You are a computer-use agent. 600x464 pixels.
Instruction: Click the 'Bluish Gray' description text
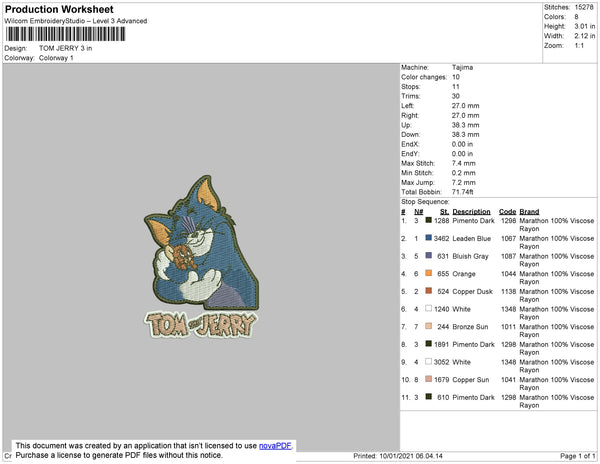[470, 256]
